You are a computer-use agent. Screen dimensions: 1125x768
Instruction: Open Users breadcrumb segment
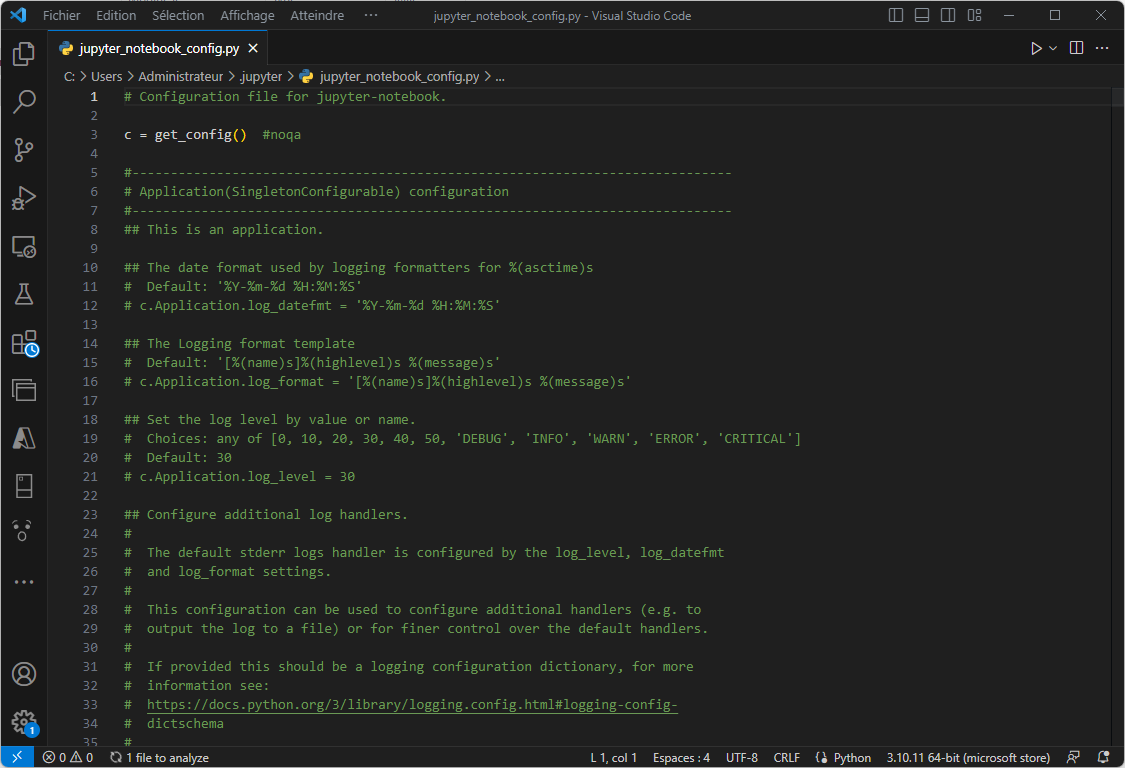106,77
